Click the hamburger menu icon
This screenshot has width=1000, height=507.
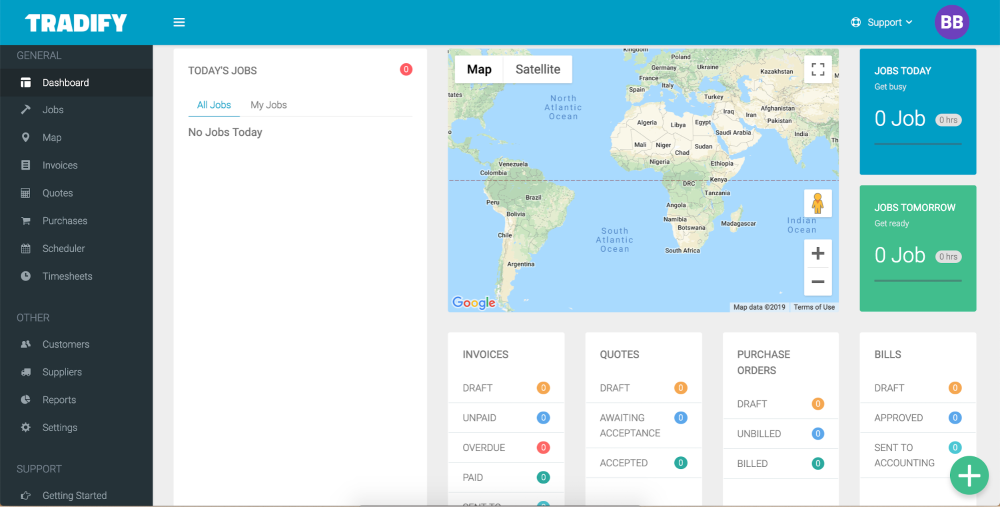tap(179, 22)
